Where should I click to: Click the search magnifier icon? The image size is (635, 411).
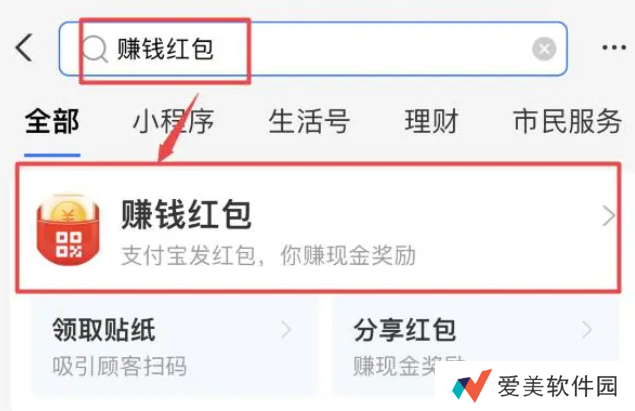(x=95, y=49)
